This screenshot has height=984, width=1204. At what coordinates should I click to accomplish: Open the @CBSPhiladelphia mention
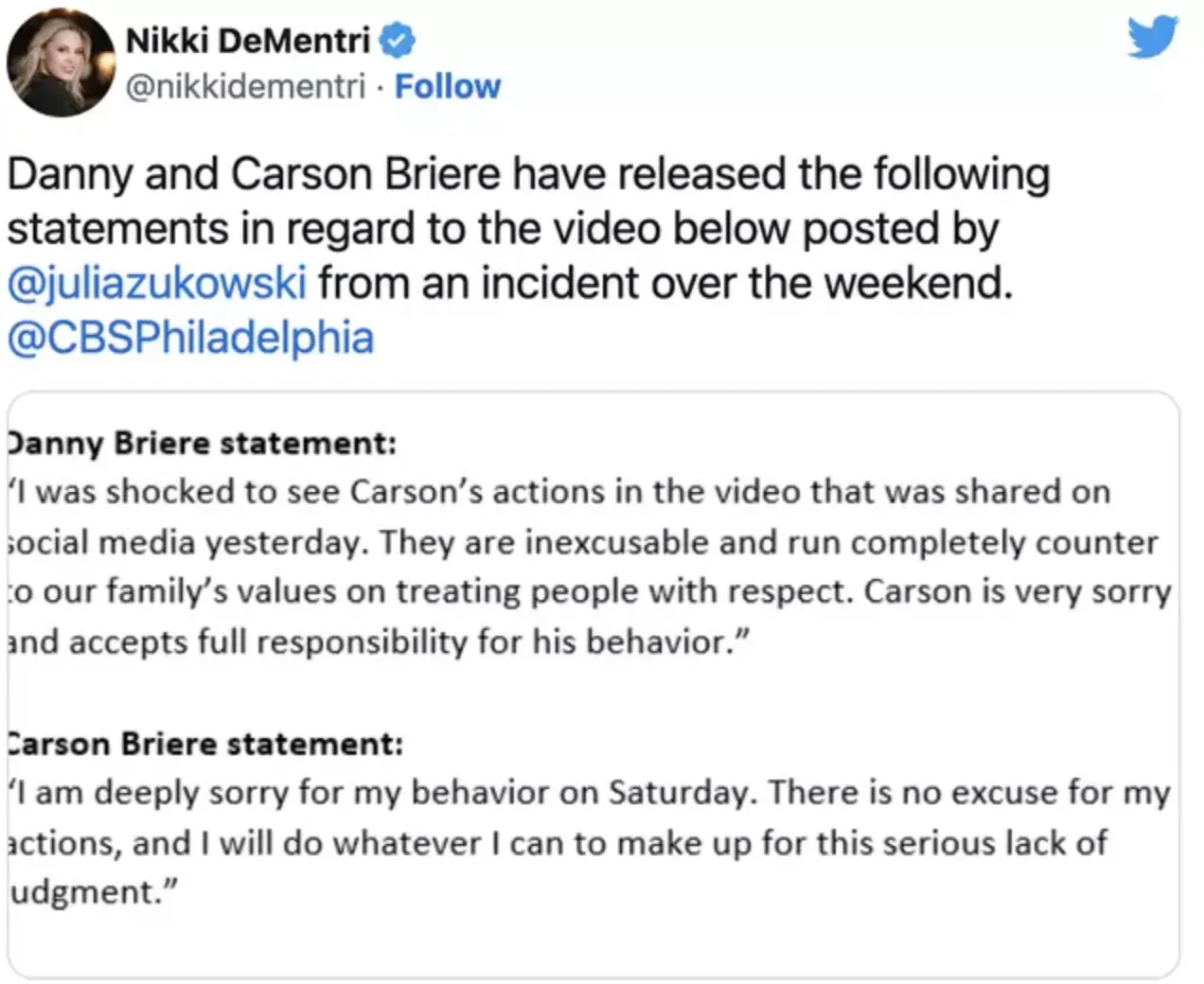coord(188,337)
